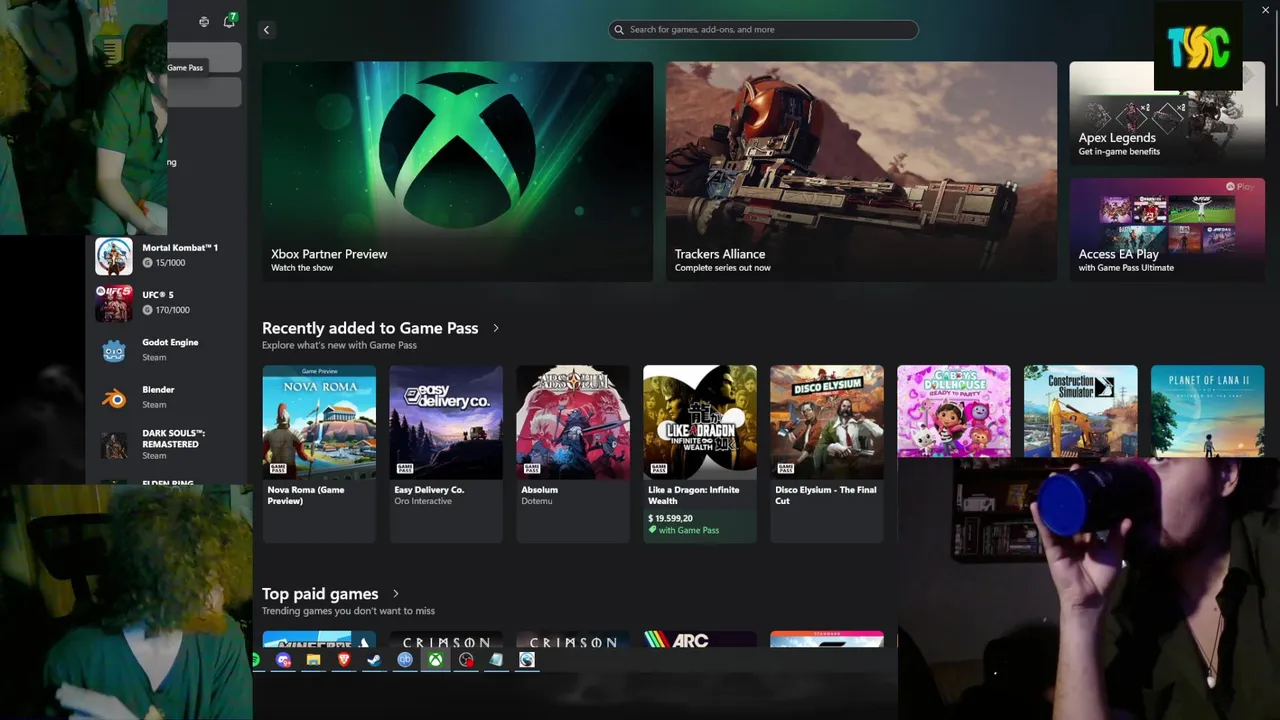Open the notifications bell with badge 7
The image size is (1280, 720).
(229, 21)
